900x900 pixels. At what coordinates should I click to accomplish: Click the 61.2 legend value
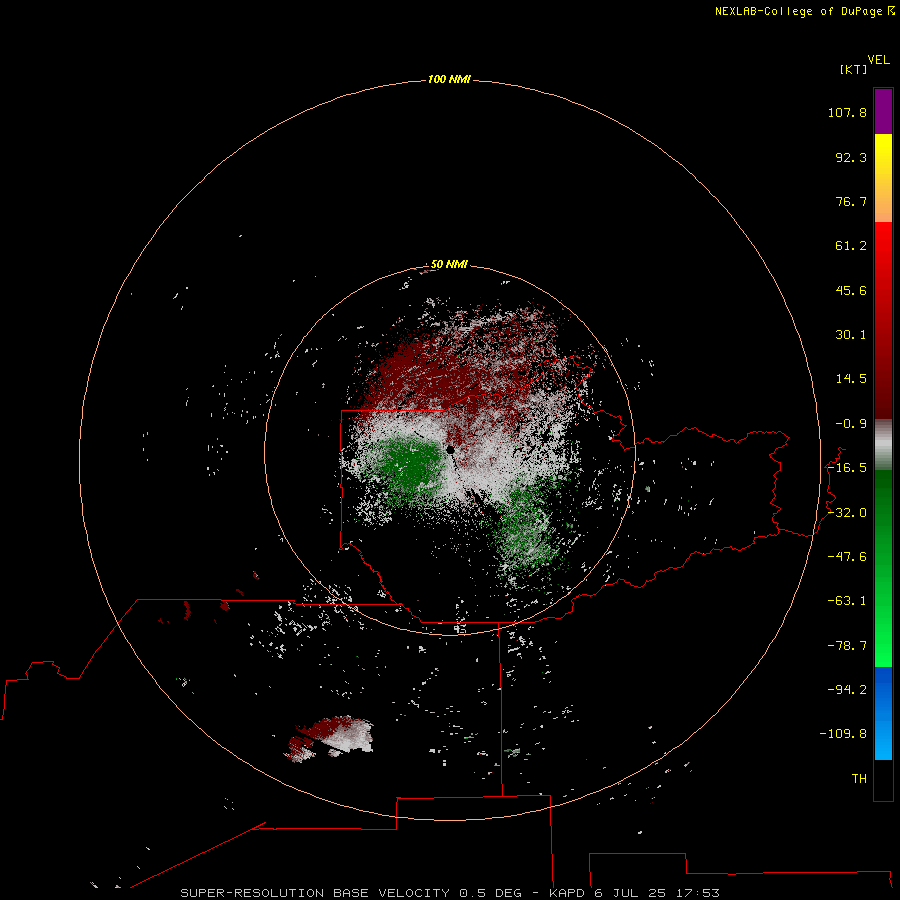(851, 246)
